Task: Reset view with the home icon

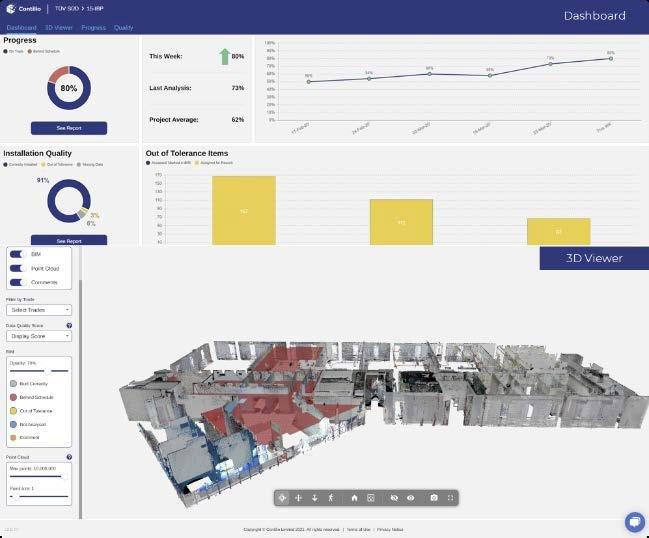Action: coord(354,497)
